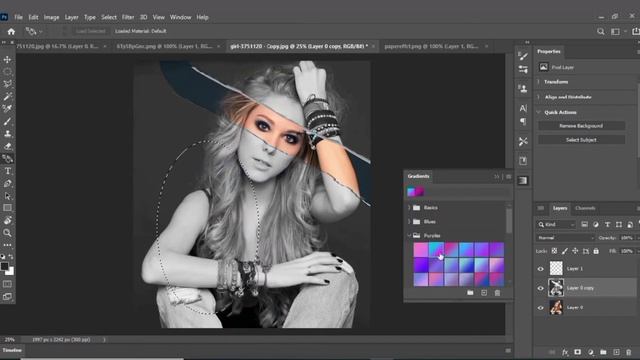Click the Select Subject button

pyautogui.click(x=581, y=140)
